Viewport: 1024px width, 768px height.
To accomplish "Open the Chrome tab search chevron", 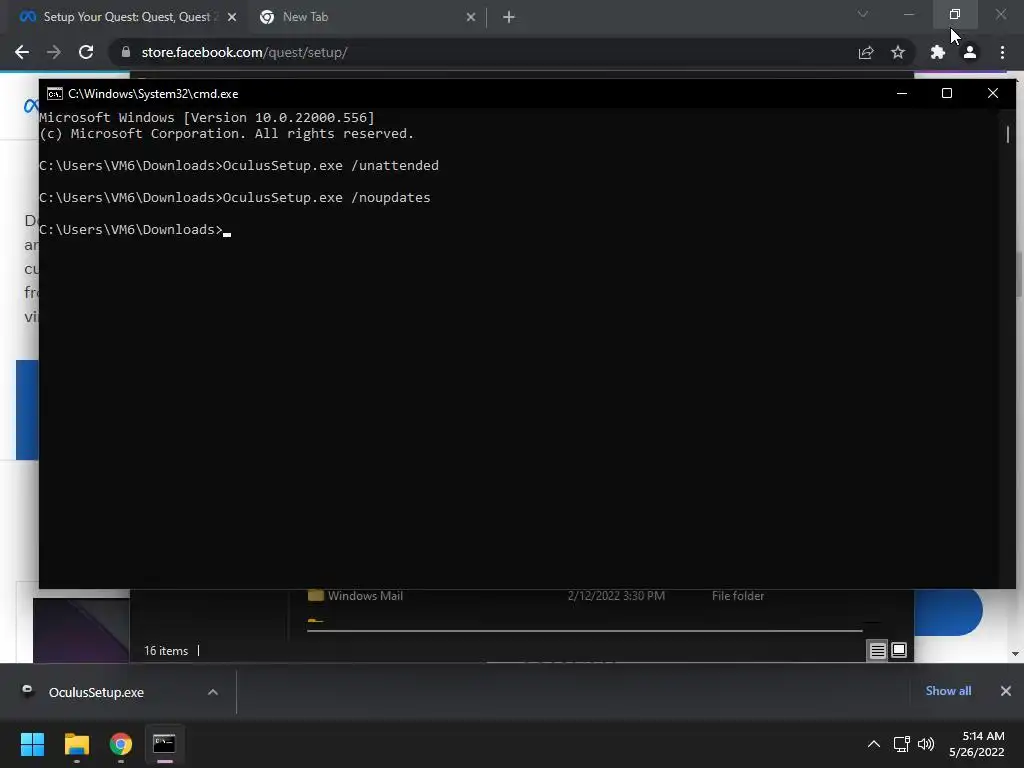I will [x=863, y=14].
